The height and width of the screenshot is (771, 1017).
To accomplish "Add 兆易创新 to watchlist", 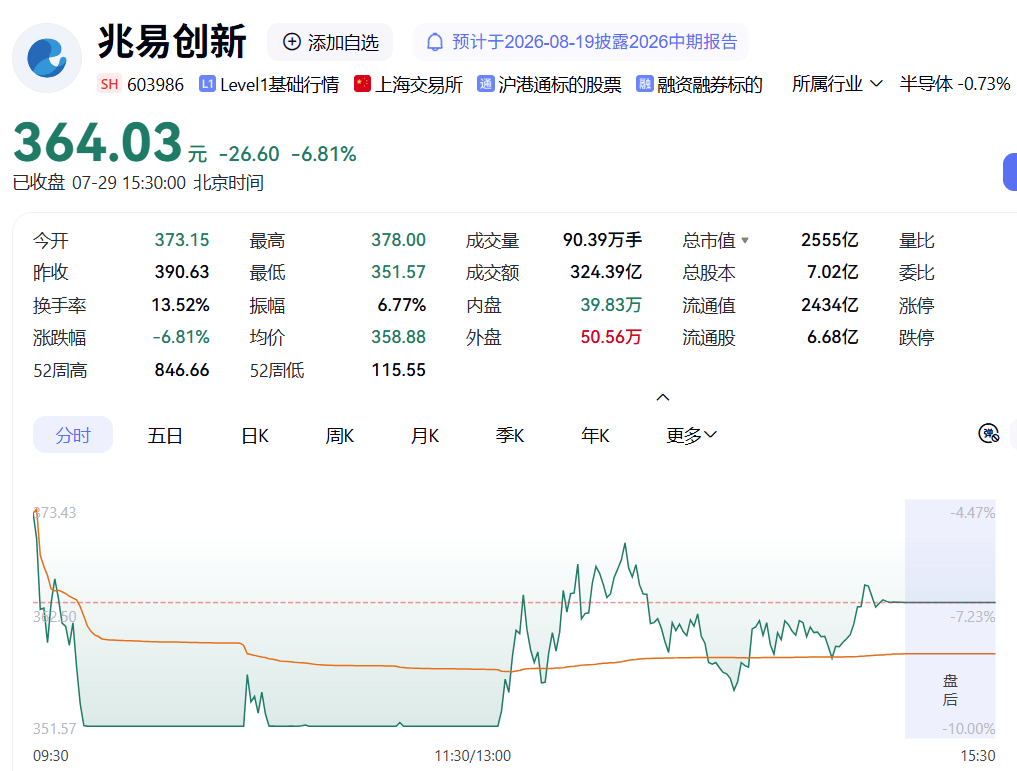I will pyautogui.click(x=330, y=42).
